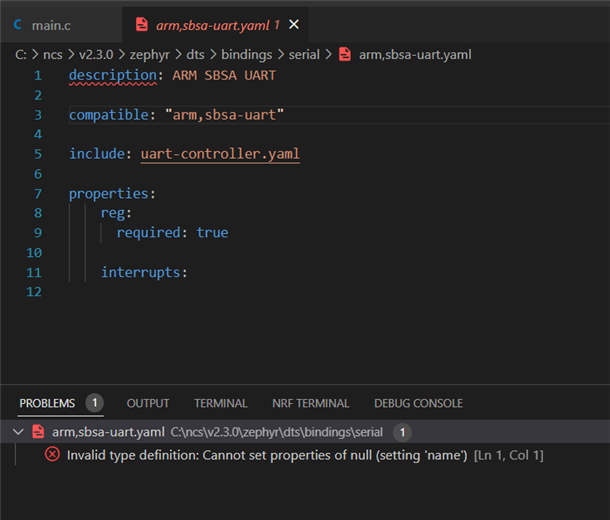Image resolution: width=610 pixels, height=520 pixels.
Task: Click the interrupts key on line 11
Action: (x=140, y=272)
